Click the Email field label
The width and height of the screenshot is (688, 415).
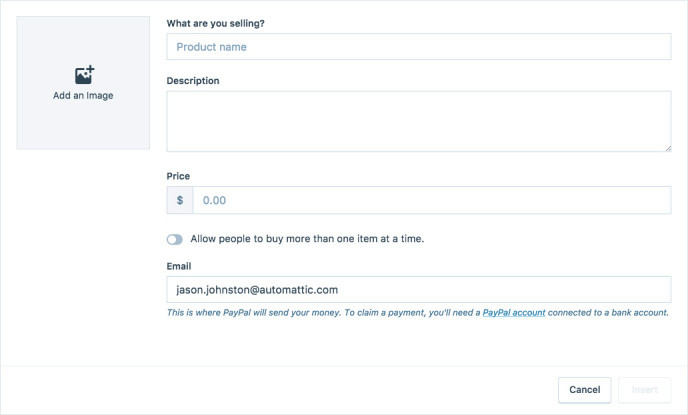179,266
